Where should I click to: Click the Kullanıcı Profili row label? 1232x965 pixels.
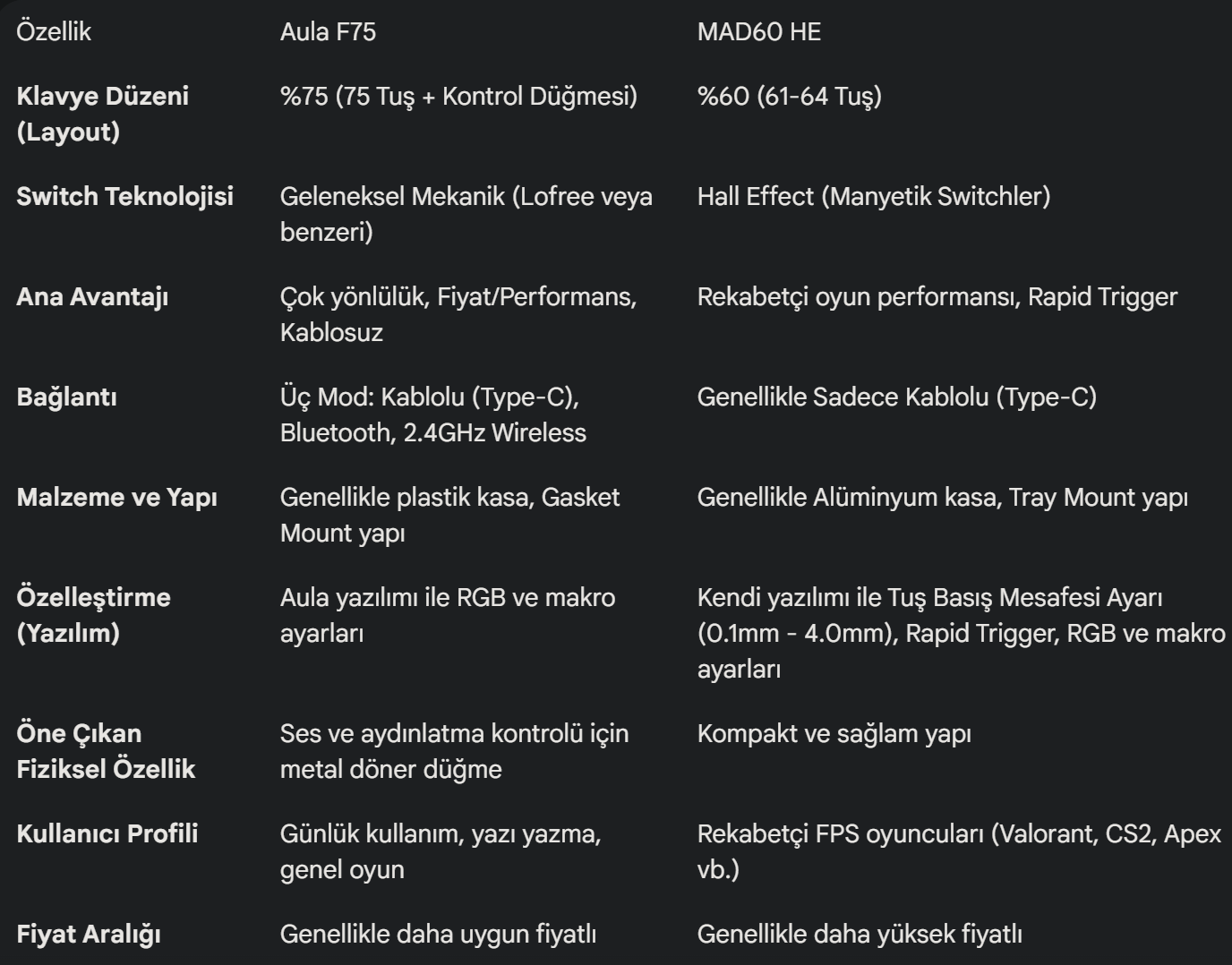click(x=107, y=834)
